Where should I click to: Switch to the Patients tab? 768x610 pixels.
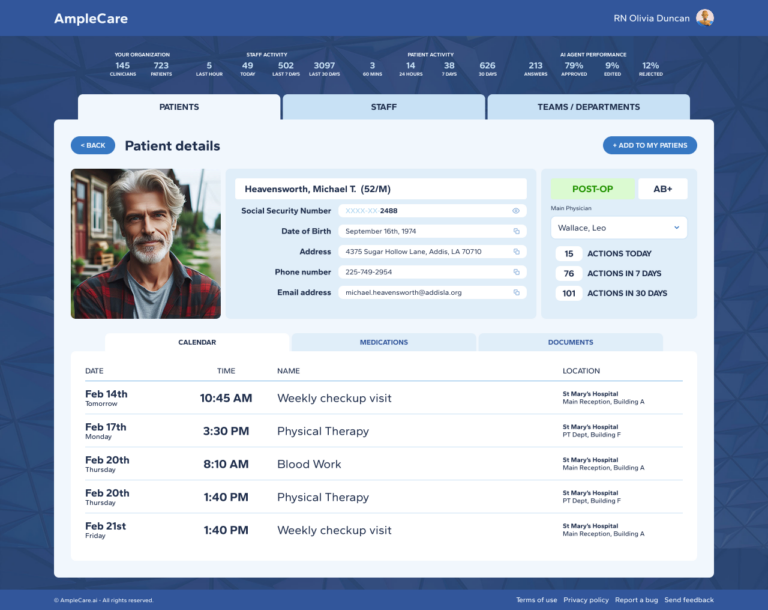[179, 107]
